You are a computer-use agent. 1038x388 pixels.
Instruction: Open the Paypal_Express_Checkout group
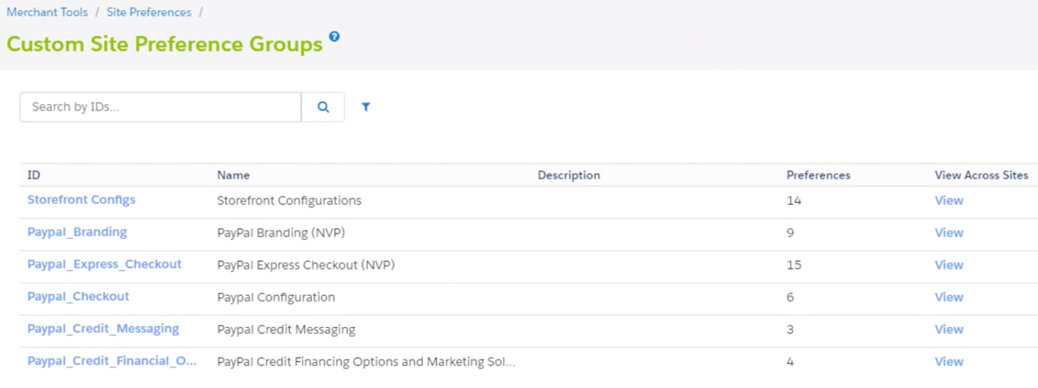[104, 264]
